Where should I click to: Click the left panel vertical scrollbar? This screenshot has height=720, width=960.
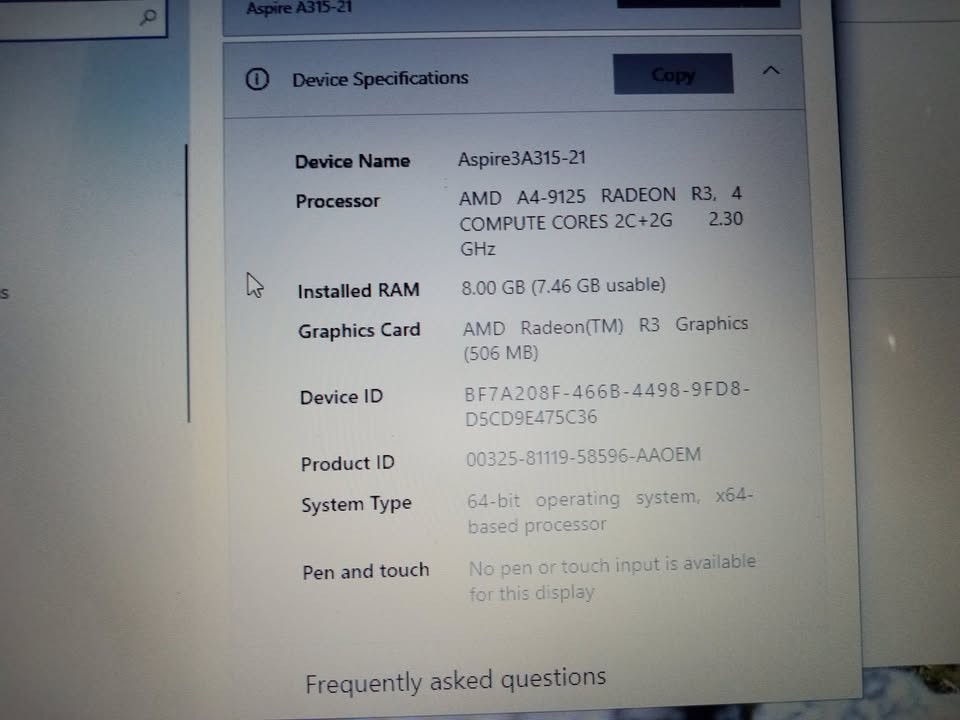coord(188,283)
